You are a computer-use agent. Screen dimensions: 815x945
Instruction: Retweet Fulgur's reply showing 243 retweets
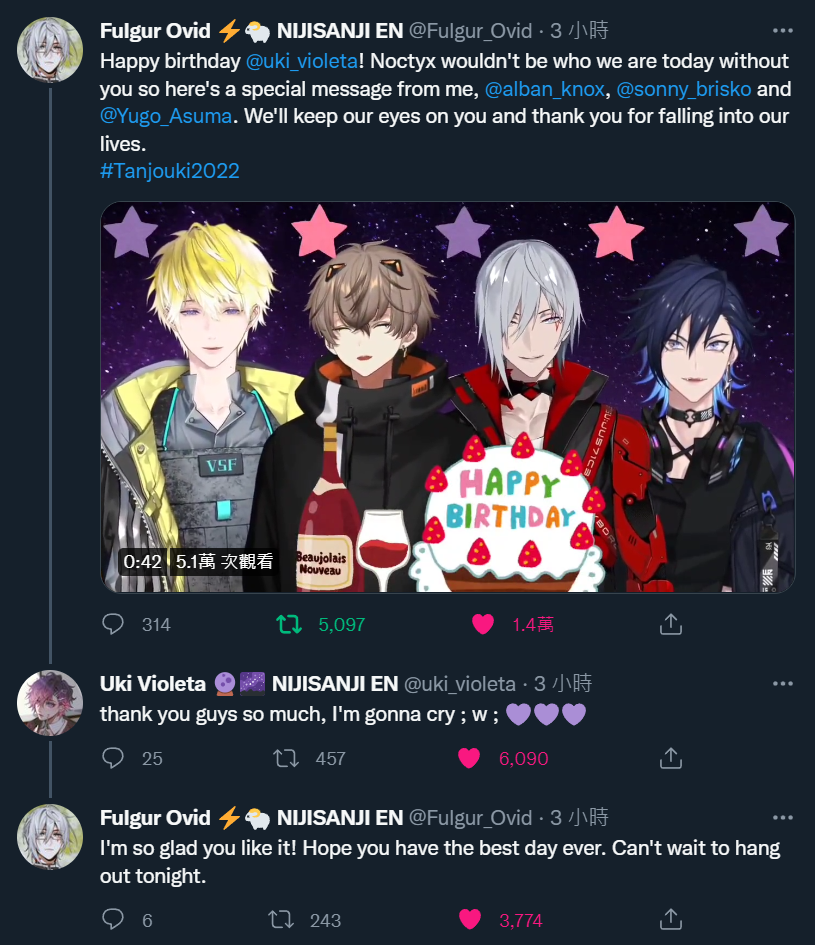(281, 920)
